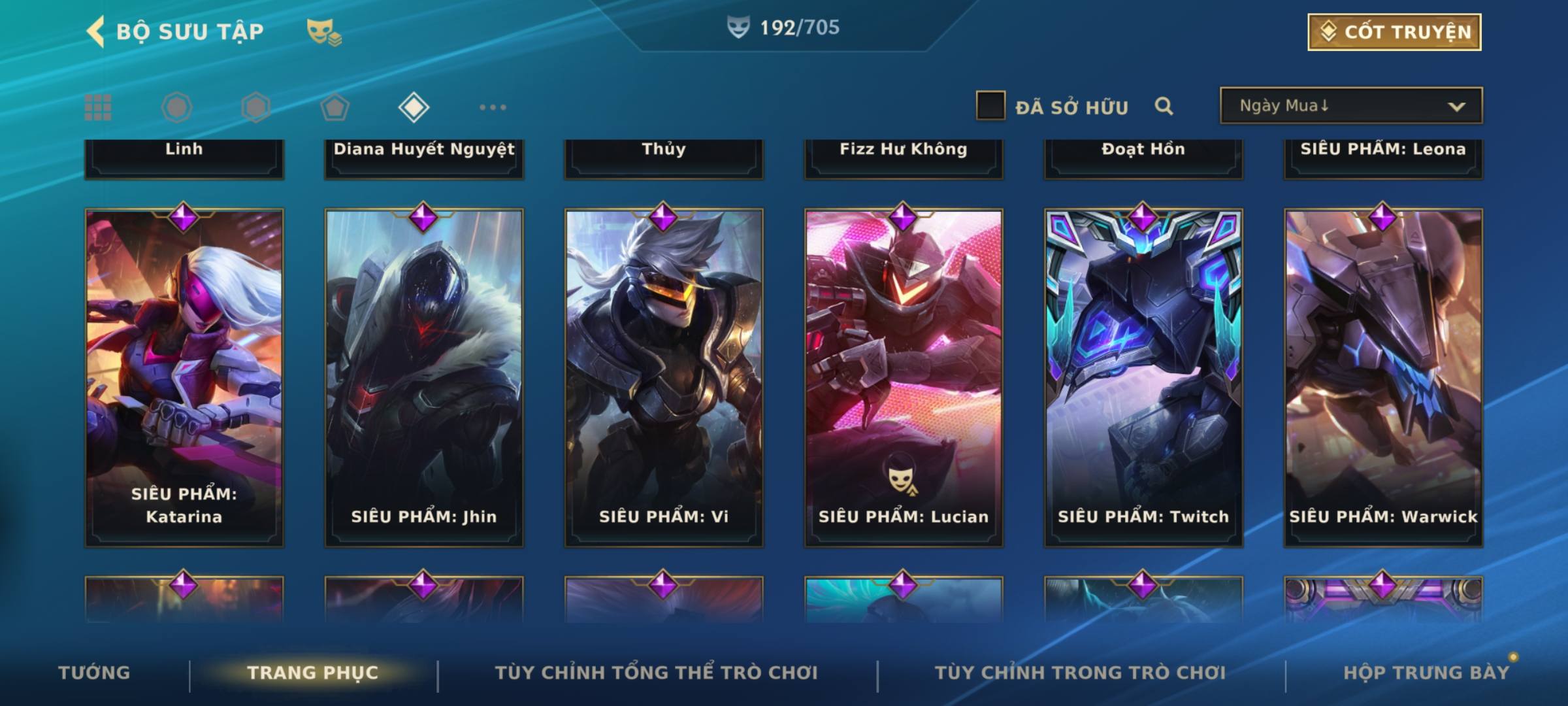The height and width of the screenshot is (706, 1568).
Task: Go to the Hộp Trưng Bày tab
Action: tap(1426, 672)
